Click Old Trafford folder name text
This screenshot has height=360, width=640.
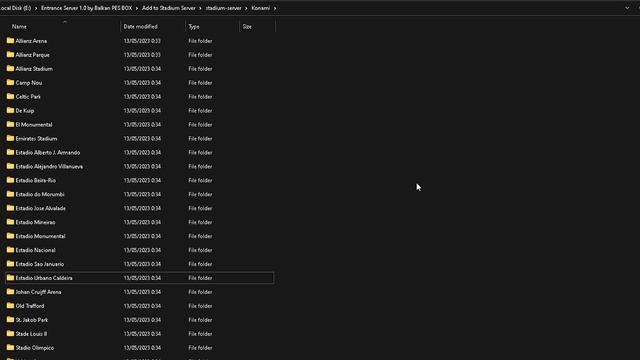[30, 306]
